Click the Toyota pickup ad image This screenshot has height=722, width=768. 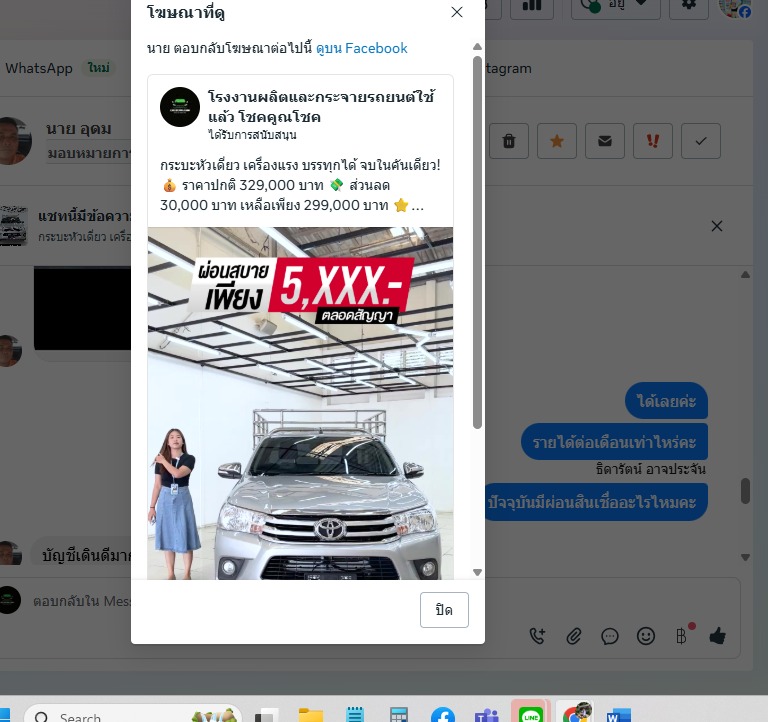coord(300,403)
